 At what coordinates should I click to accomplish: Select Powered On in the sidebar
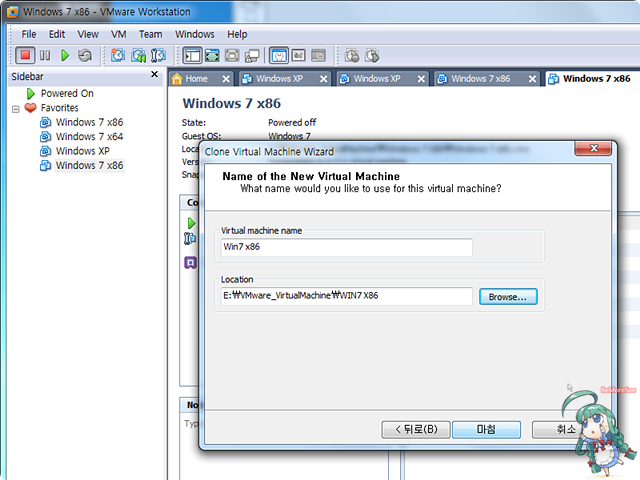pos(67,93)
